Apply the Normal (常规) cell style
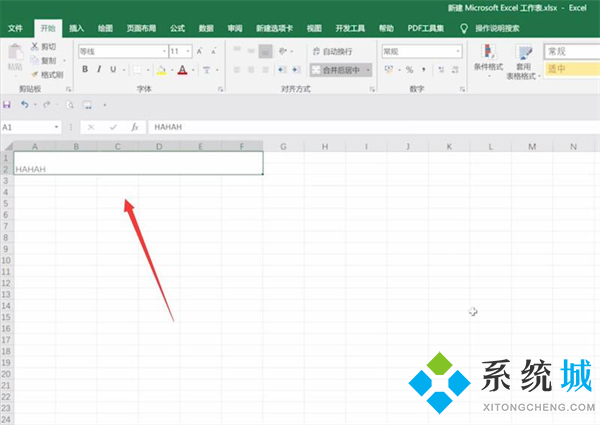The width and height of the screenshot is (600, 425). tap(572, 51)
